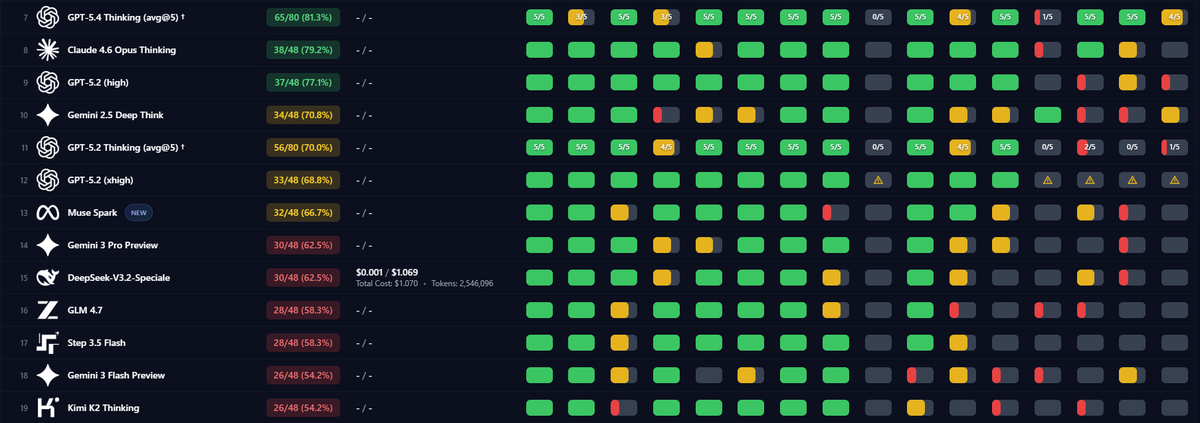Click the 38/48 (79.2%) score badge
The image size is (1200, 423).
coord(303,50)
